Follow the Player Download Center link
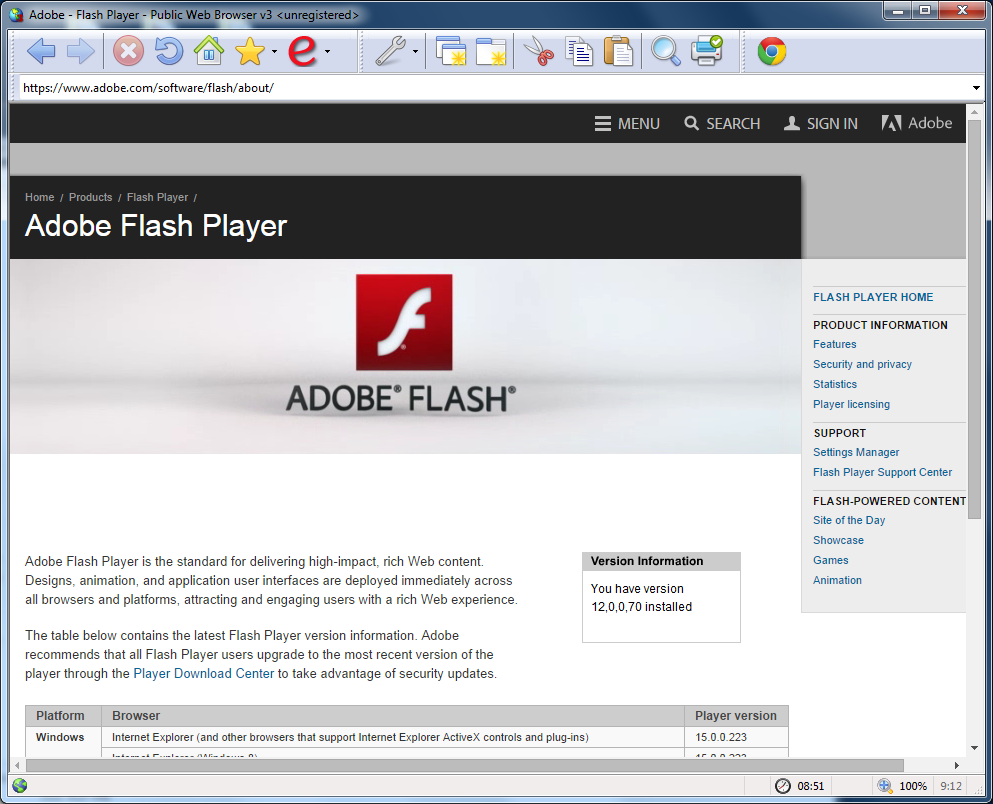993x804 pixels. [203, 673]
